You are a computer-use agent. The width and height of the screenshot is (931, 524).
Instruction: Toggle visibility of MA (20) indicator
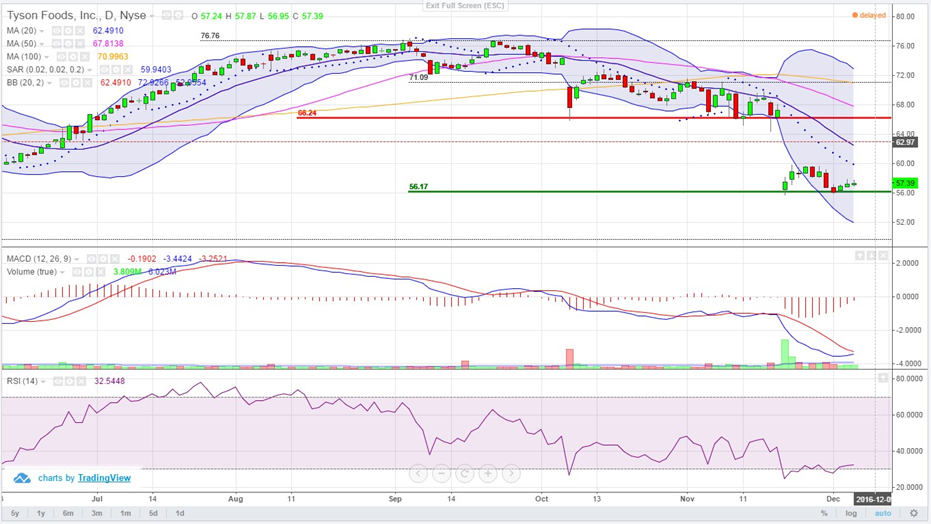coord(56,31)
